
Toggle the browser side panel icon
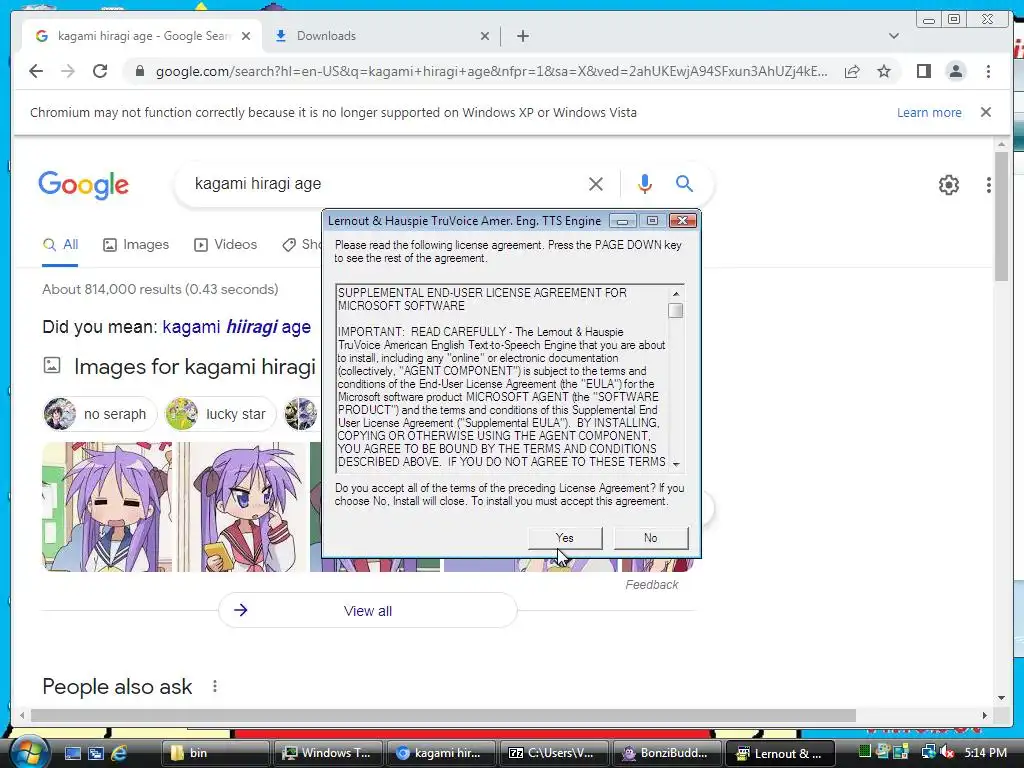point(923,71)
